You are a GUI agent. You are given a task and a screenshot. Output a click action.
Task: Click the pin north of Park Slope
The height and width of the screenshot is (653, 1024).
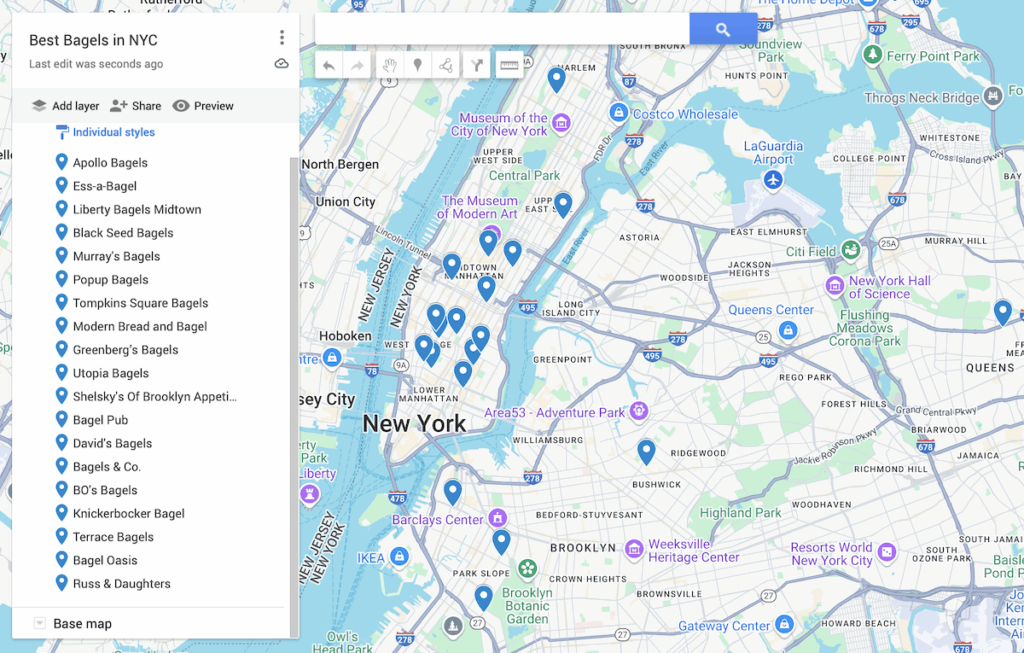(501, 542)
